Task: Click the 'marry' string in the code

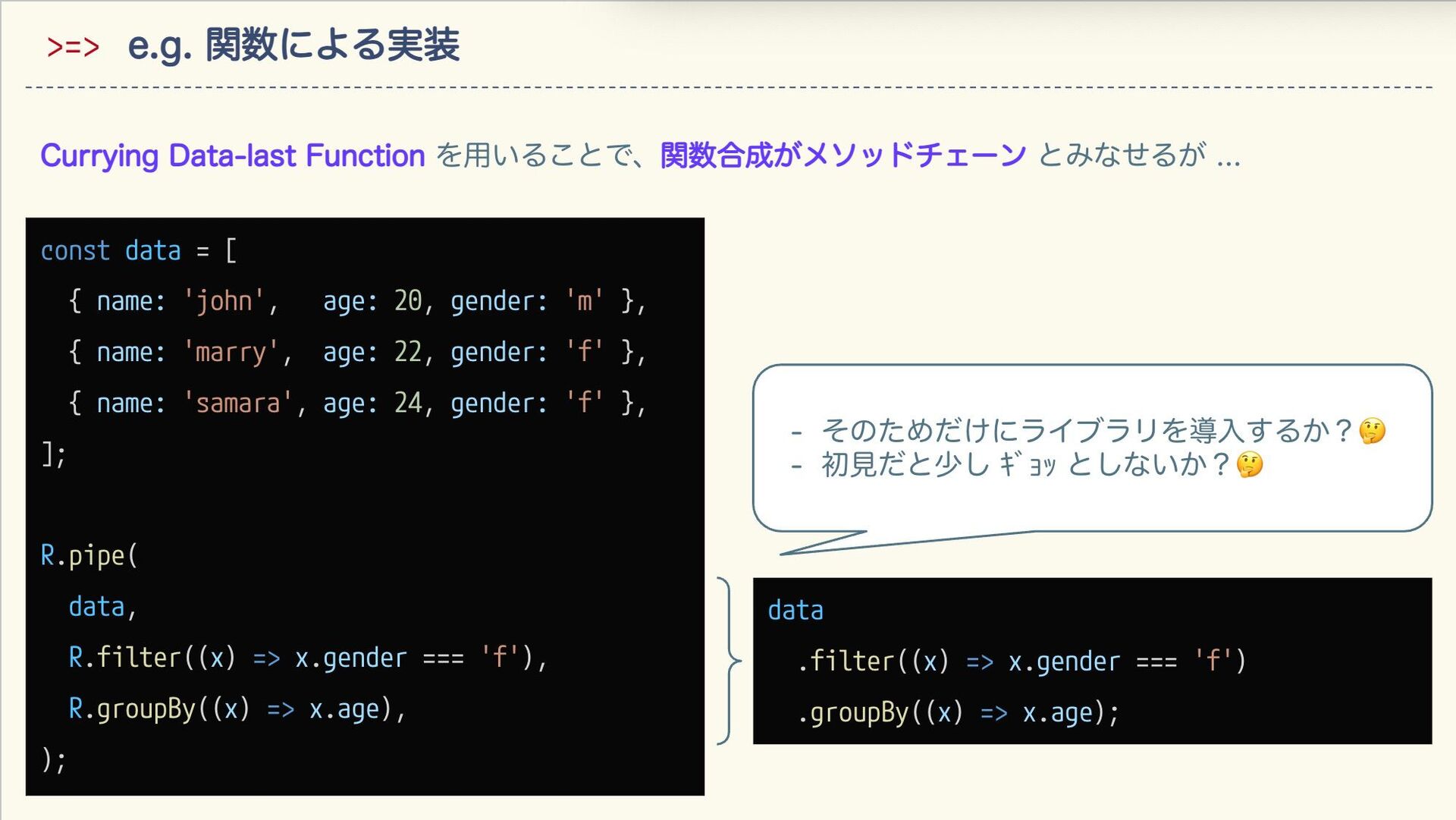Action: (231, 353)
